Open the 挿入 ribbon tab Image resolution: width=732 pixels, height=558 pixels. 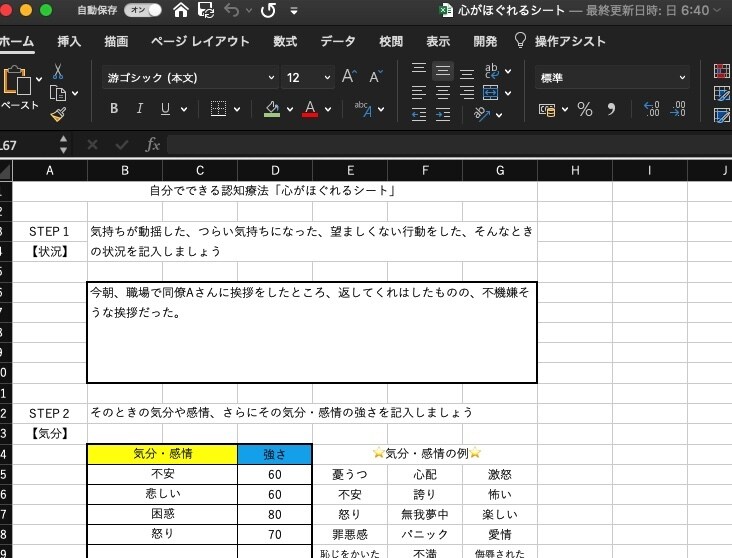(69, 42)
